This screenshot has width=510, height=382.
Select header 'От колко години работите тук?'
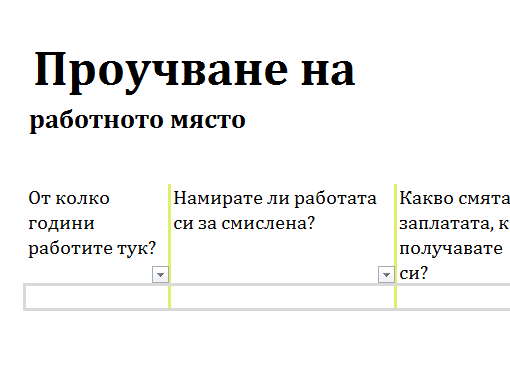click(92, 223)
